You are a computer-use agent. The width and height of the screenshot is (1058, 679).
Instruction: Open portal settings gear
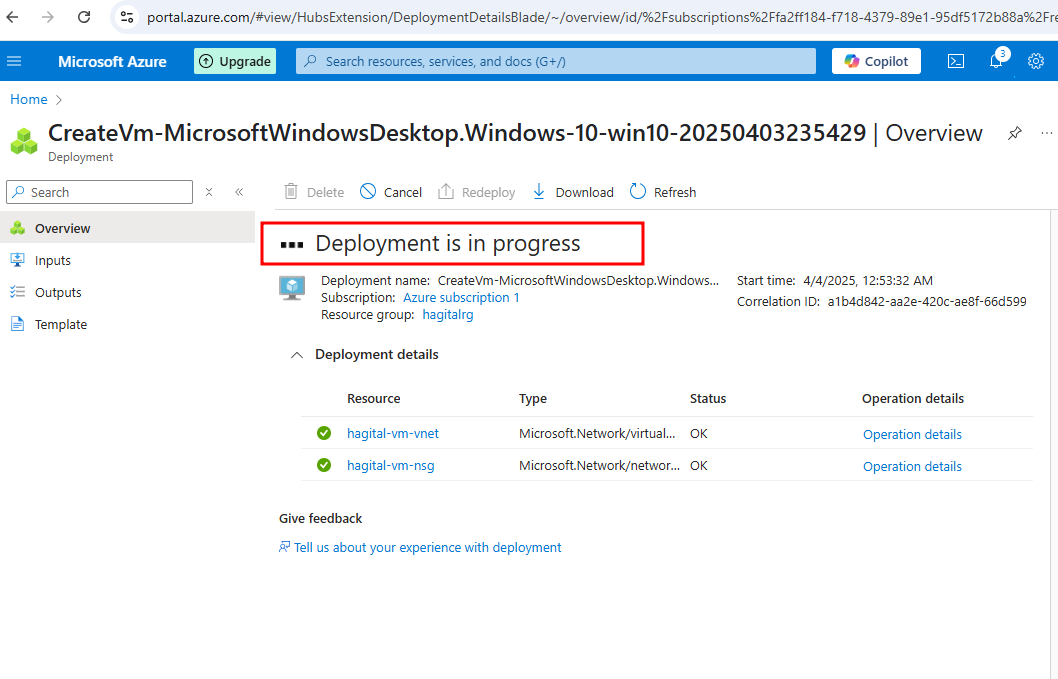1036,61
